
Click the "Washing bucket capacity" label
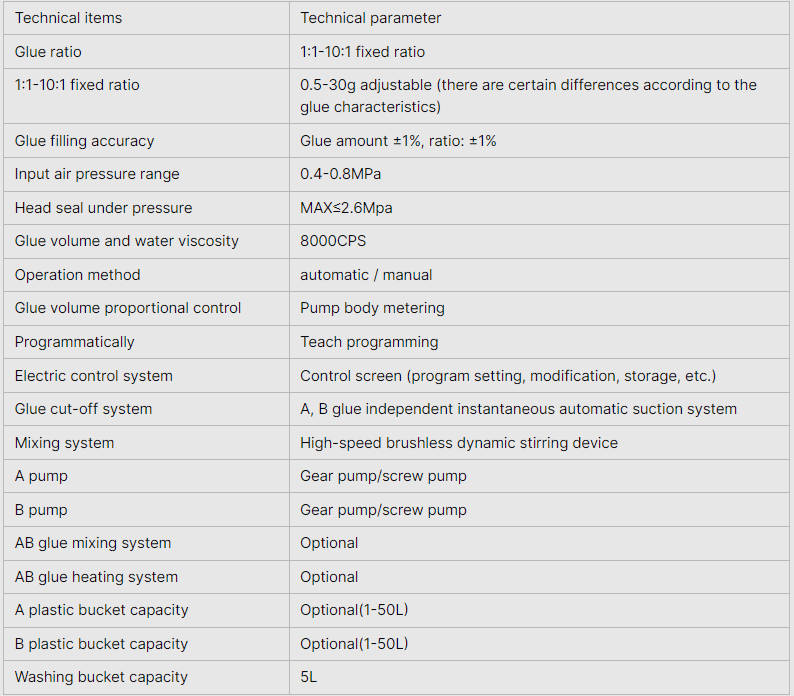click(101, 677)
